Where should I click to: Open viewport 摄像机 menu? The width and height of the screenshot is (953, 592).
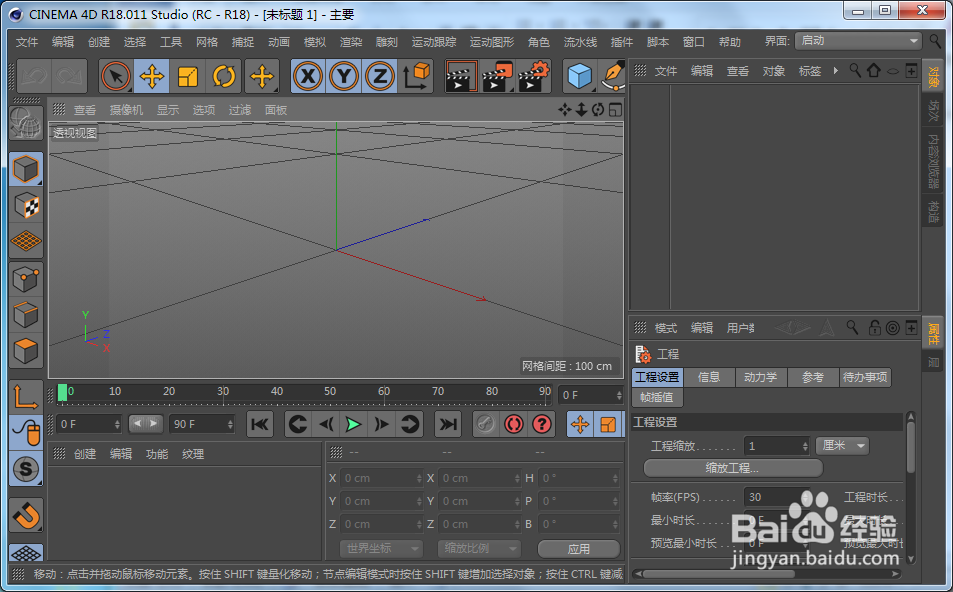126,110
